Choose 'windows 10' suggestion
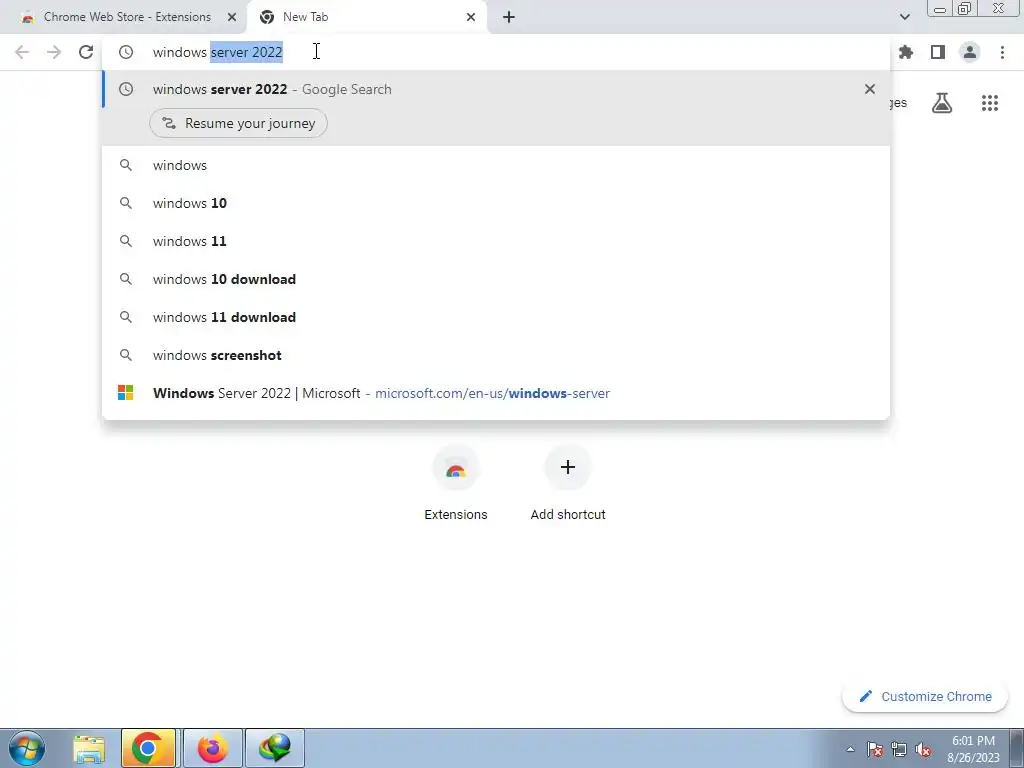Image resolution: width=1024 pixels, height=768 pixels. point(496,203)
